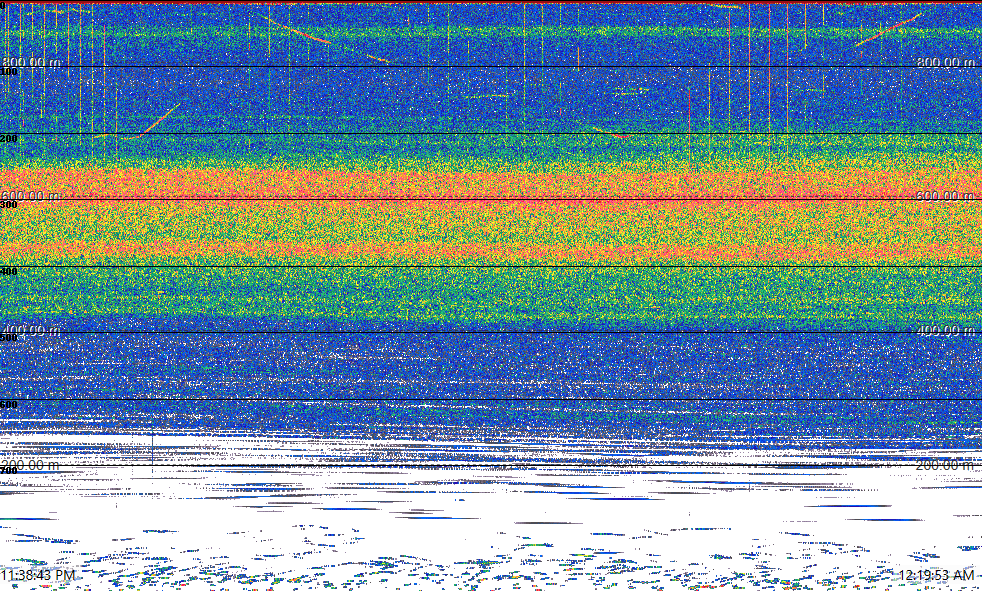Image resolution: width=982 pixels, height=592 pixels.
Task: Click the 11:38:43 PM start time label
Action: tap(38, 575)
